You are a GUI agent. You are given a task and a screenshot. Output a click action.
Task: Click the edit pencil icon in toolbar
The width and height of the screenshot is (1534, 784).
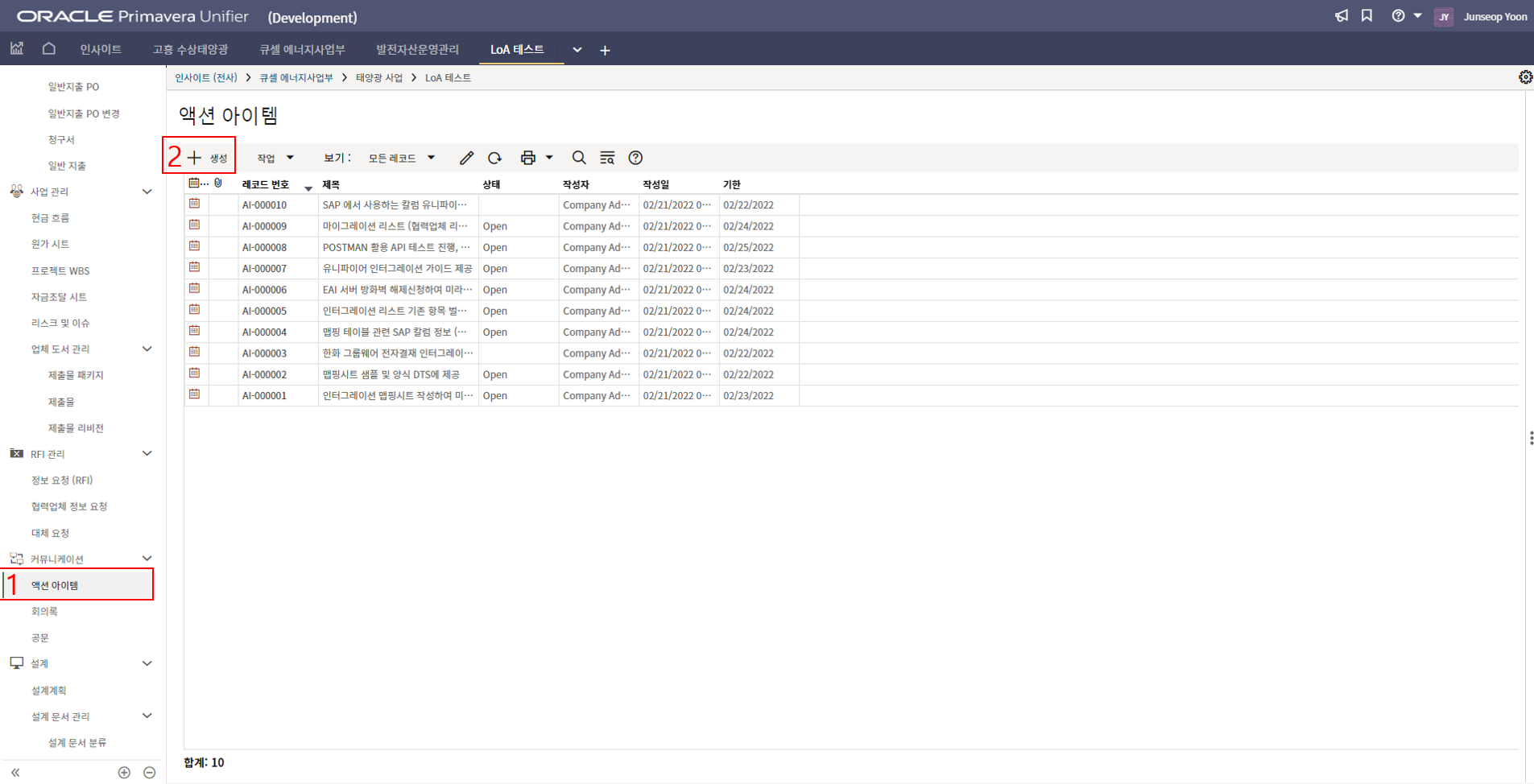pyautogui.click(x=466, y=158)
